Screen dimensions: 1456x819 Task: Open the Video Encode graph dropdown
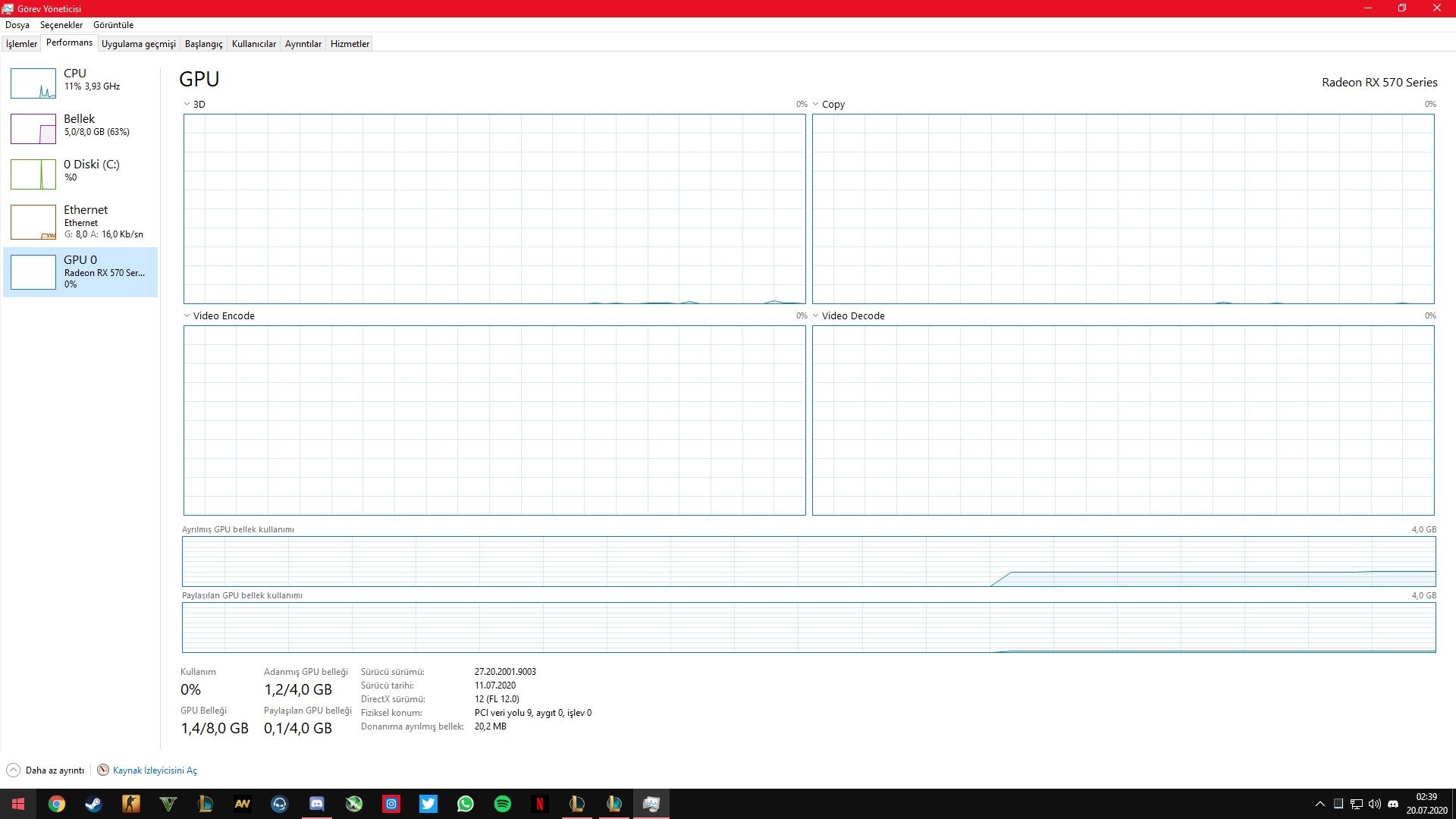[x=187, y=315]
